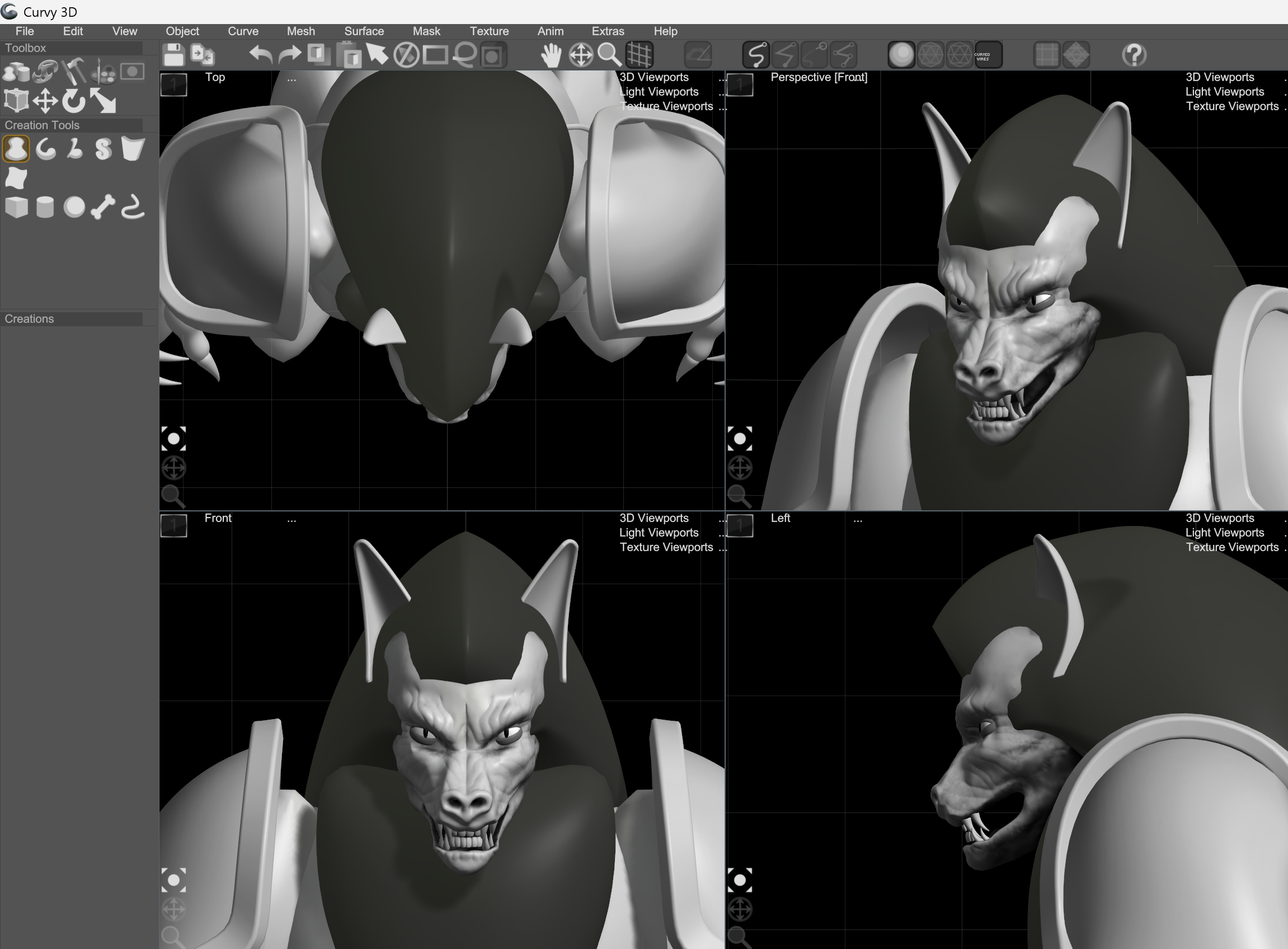Viewport: 1288px width, 949px height.
Task: Open the ellipsis menu in the Top viewport
Action: 292,79
